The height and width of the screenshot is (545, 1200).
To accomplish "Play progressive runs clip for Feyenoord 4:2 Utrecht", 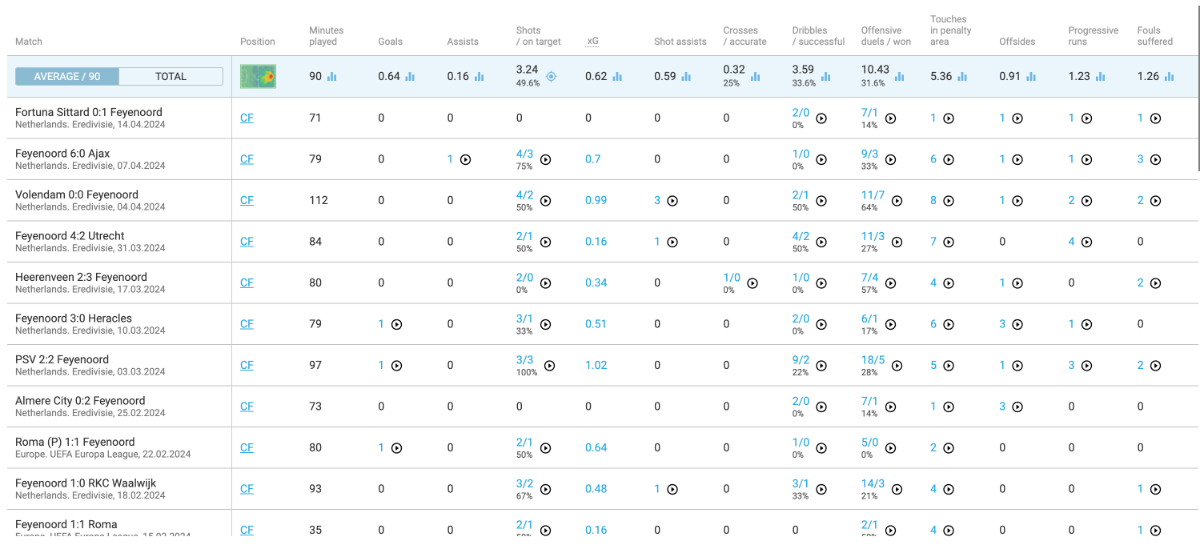I will [1086, 241].
